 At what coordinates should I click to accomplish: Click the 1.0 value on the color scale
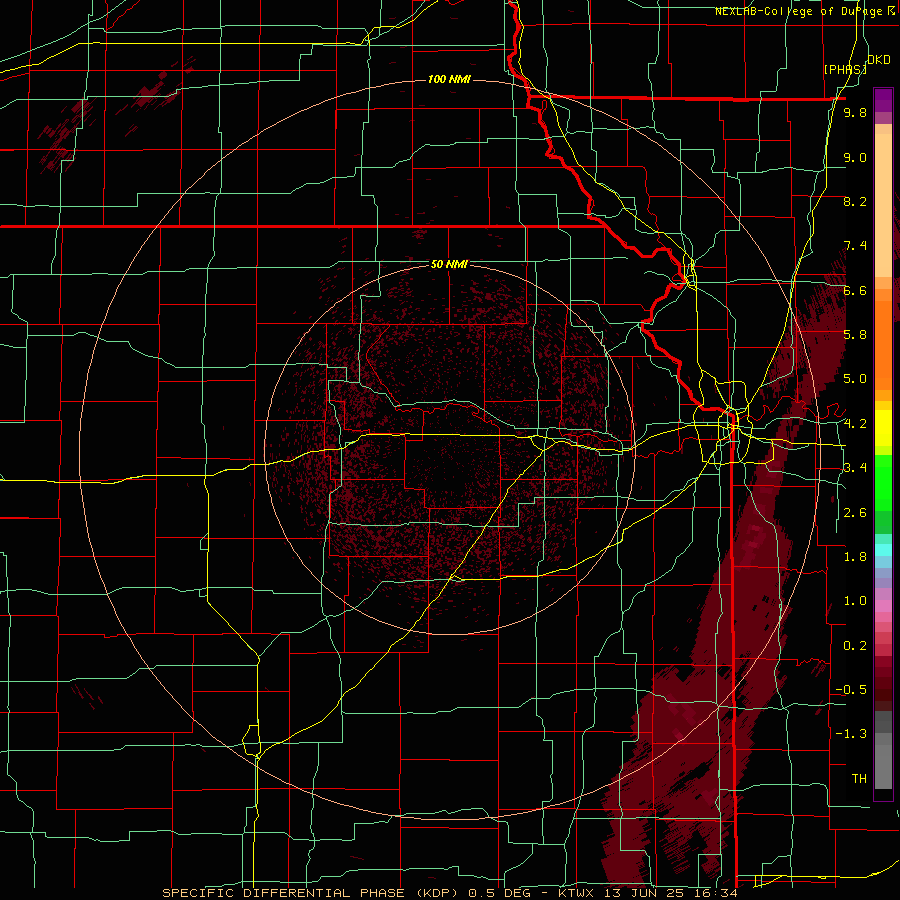tap(855, 601)
